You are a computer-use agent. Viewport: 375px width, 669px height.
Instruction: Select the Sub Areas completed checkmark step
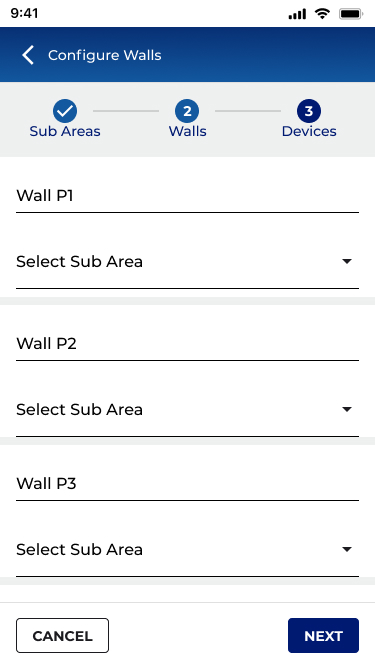pos(65,111)
